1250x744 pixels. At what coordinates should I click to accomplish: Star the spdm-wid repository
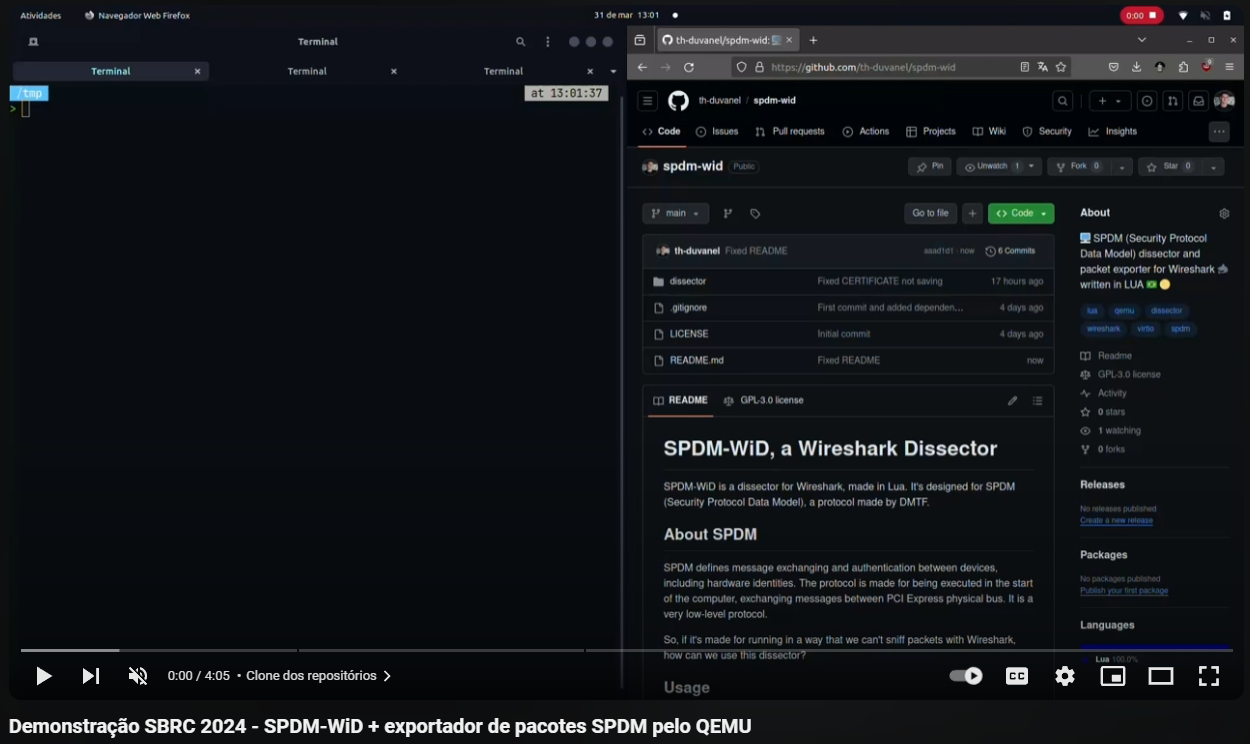tap(1169, 167)
